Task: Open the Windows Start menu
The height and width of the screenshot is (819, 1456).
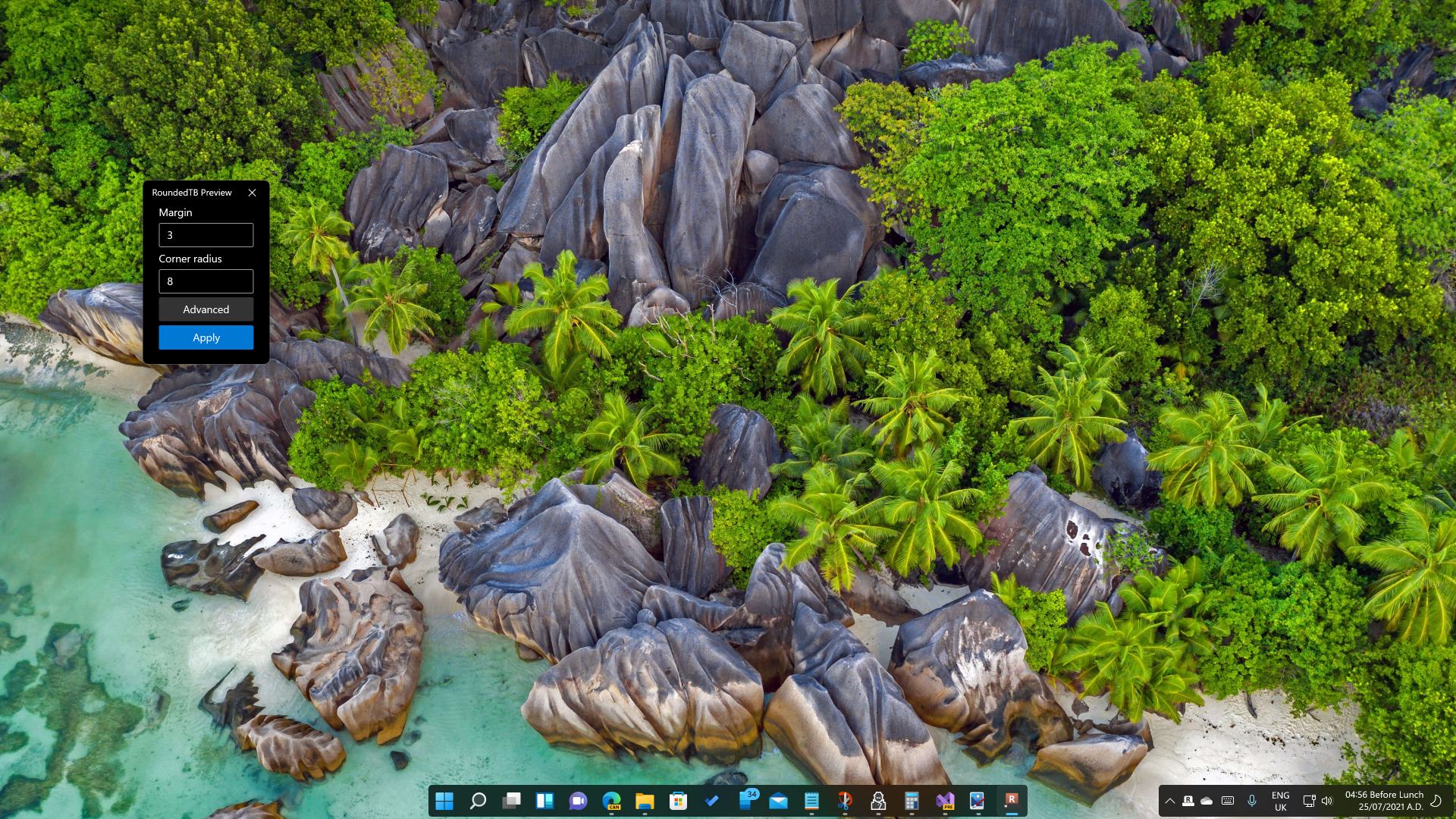Action: (x=444, y=801)
